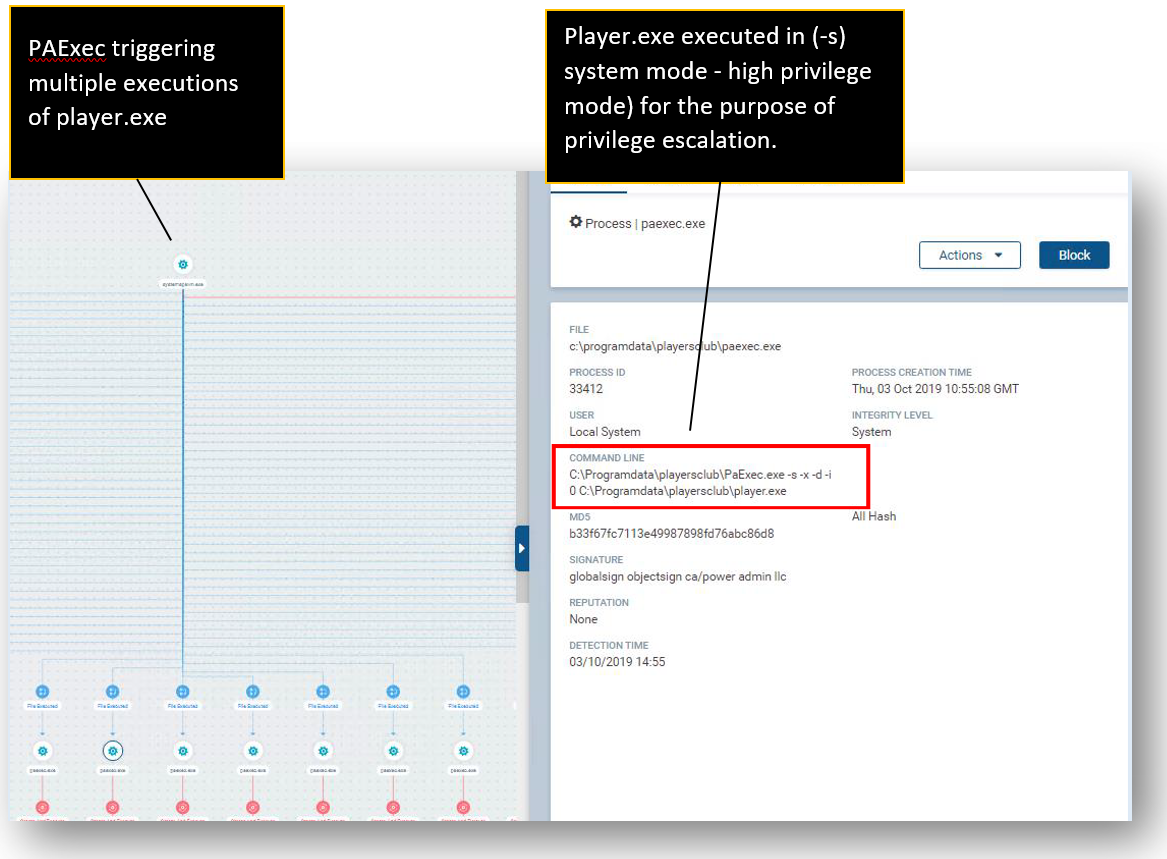Image resolution: width=1167 pixels, height=859 pixels.
Task: Select the highlighted paexec.exe process node
Action: [x=112, y=750]
